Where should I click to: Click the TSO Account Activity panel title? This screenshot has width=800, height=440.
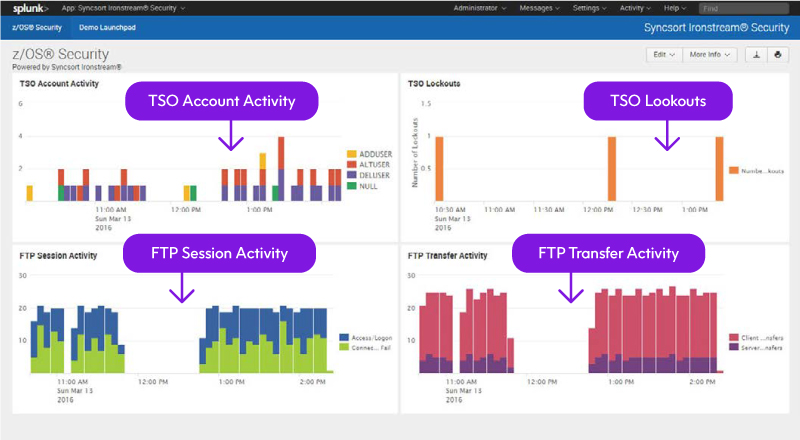(59, 84)
